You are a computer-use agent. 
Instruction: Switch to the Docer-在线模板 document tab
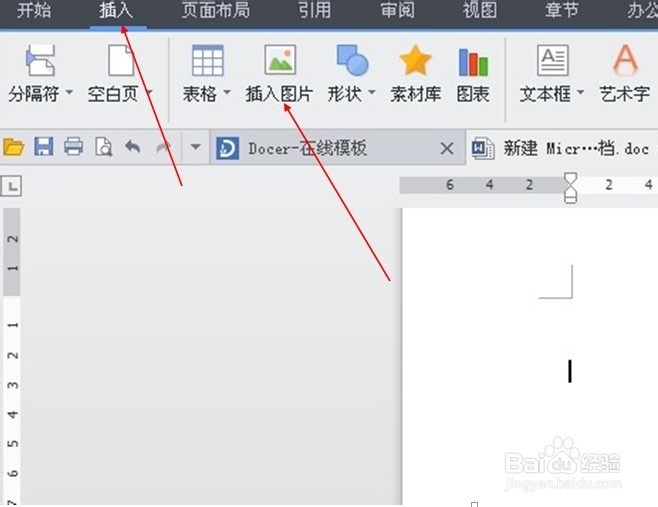click(x=337, y=148)
